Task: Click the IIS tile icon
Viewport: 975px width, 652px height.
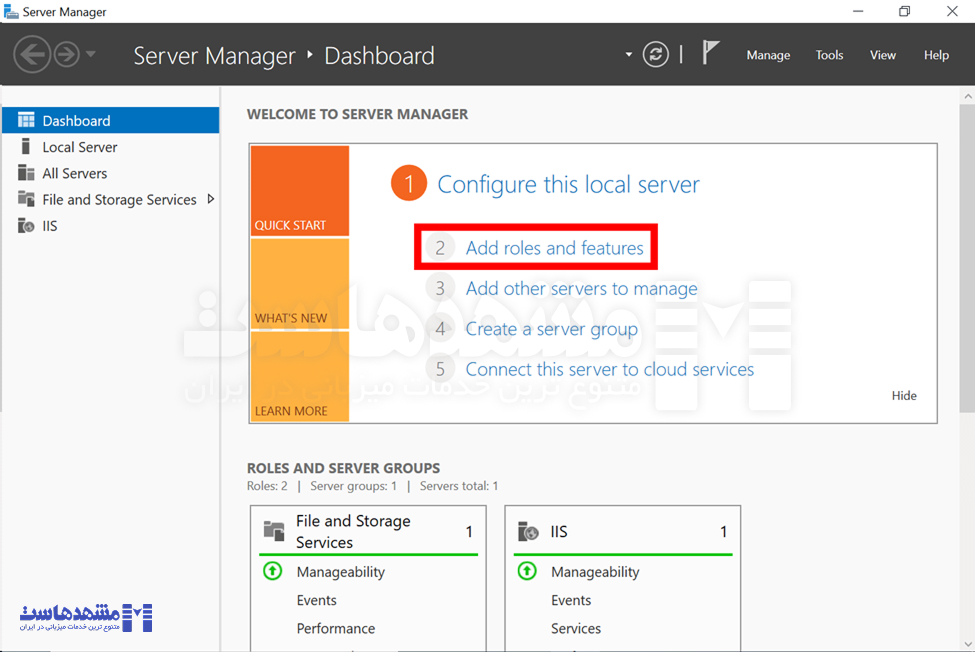Action: pos(528,531)
